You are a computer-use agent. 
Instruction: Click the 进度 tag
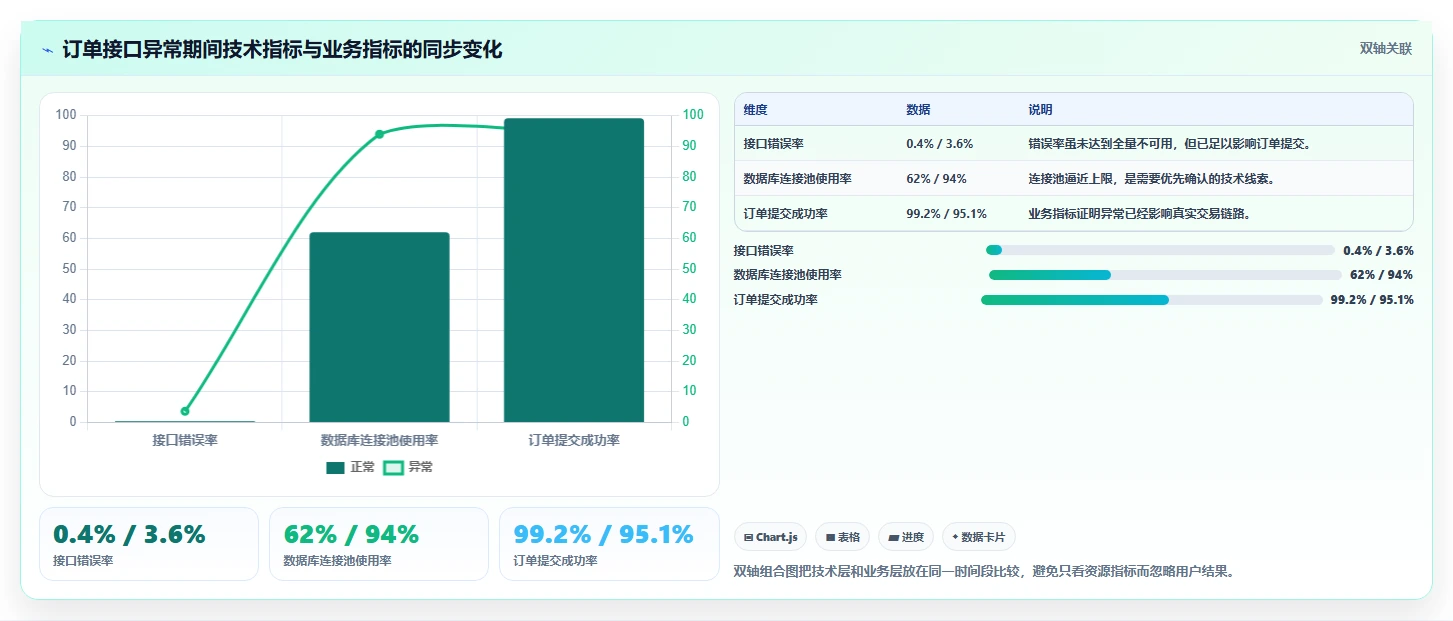(906, 537)
